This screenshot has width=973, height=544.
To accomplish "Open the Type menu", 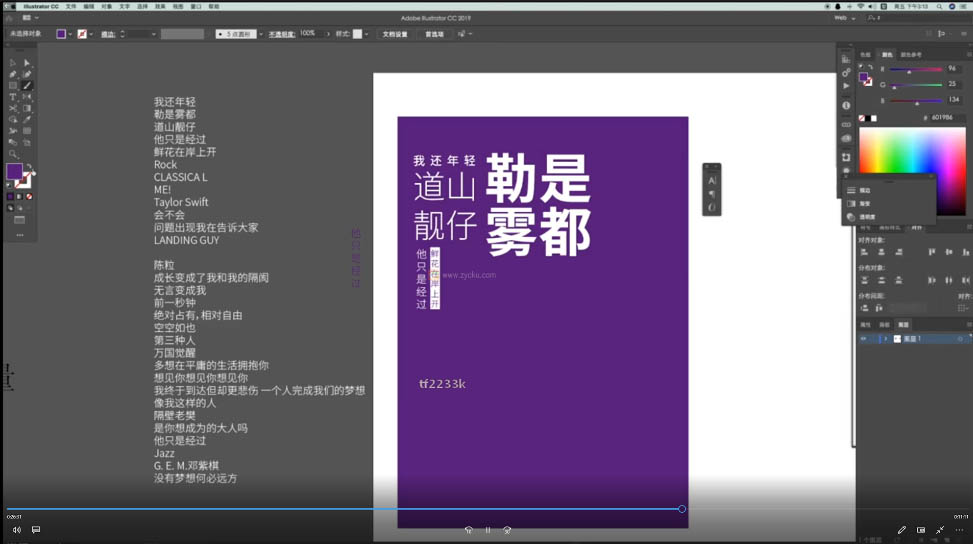I will click(125, 6).
